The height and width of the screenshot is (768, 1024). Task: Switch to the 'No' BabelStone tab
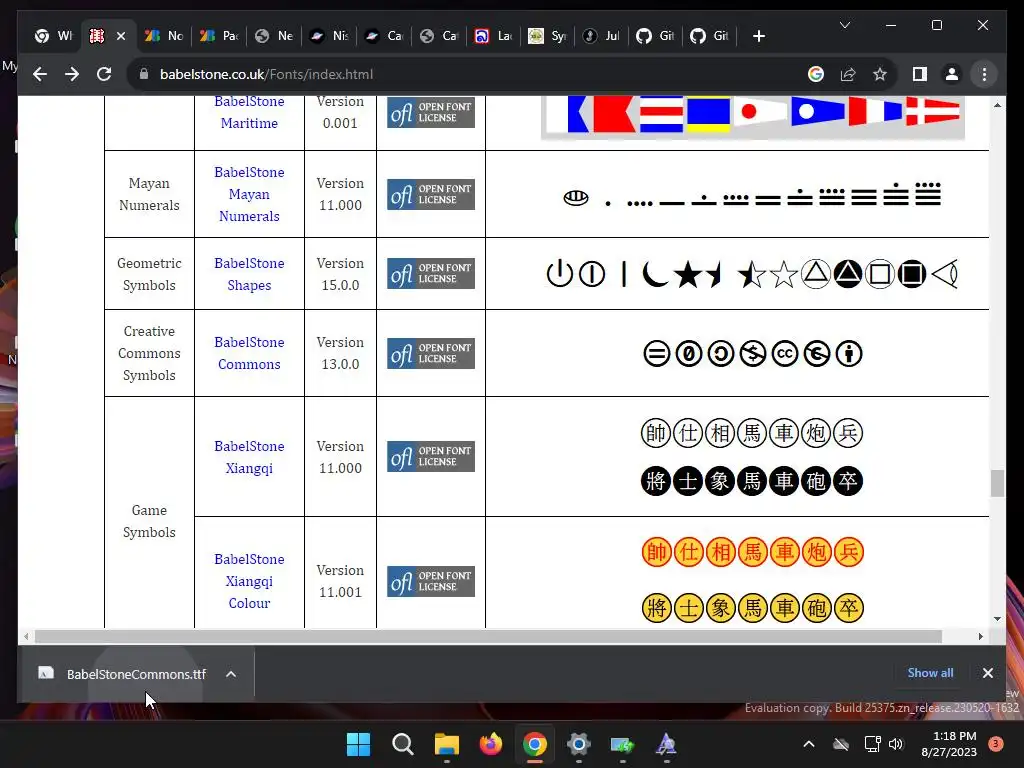pyautogui.click(x=164, y=36)
